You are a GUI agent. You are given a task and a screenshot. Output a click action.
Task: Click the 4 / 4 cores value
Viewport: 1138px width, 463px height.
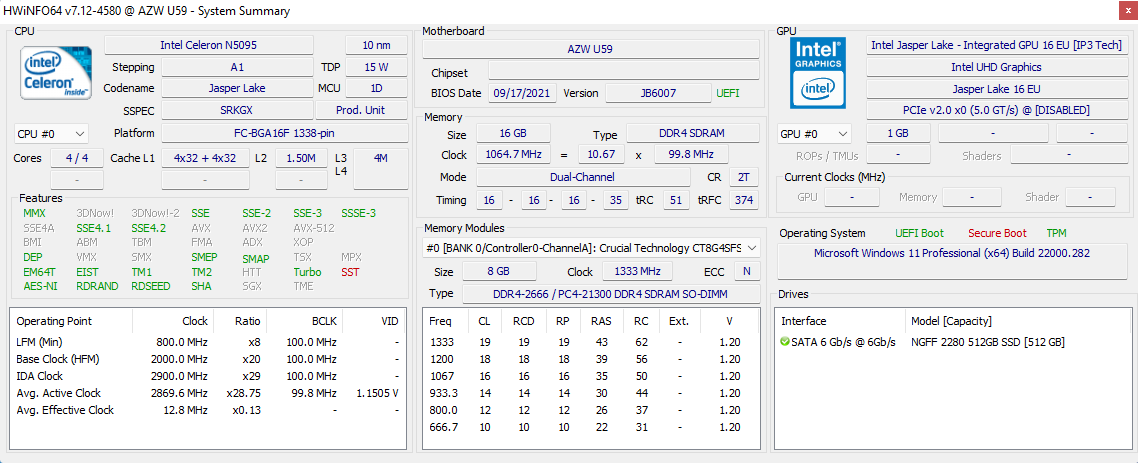78,158
